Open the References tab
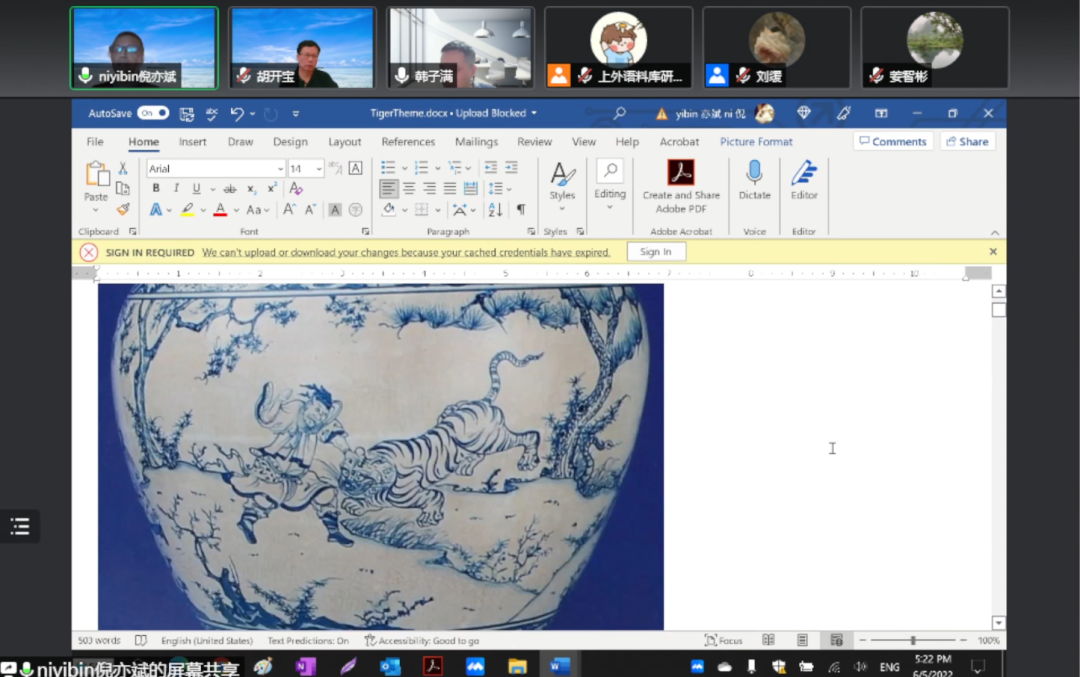 (x=408, y=142)
